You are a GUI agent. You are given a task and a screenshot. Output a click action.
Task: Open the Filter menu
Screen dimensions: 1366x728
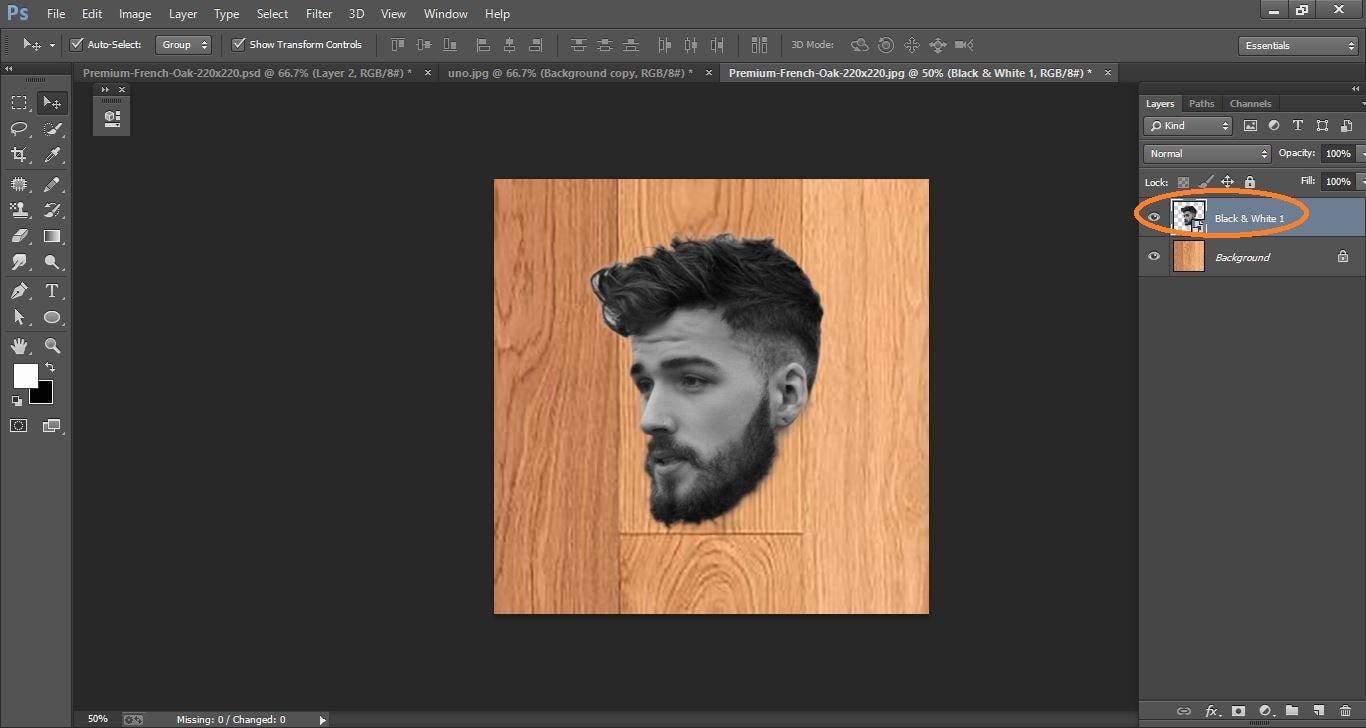click(318, 13)
